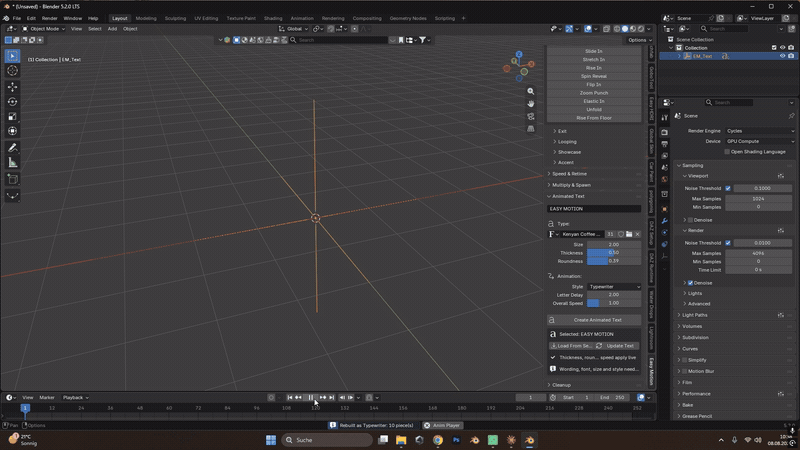Screen dimensions: 800x450
Task: Open the Device GPU Compute dropdown
Action: tap(760, 141)
